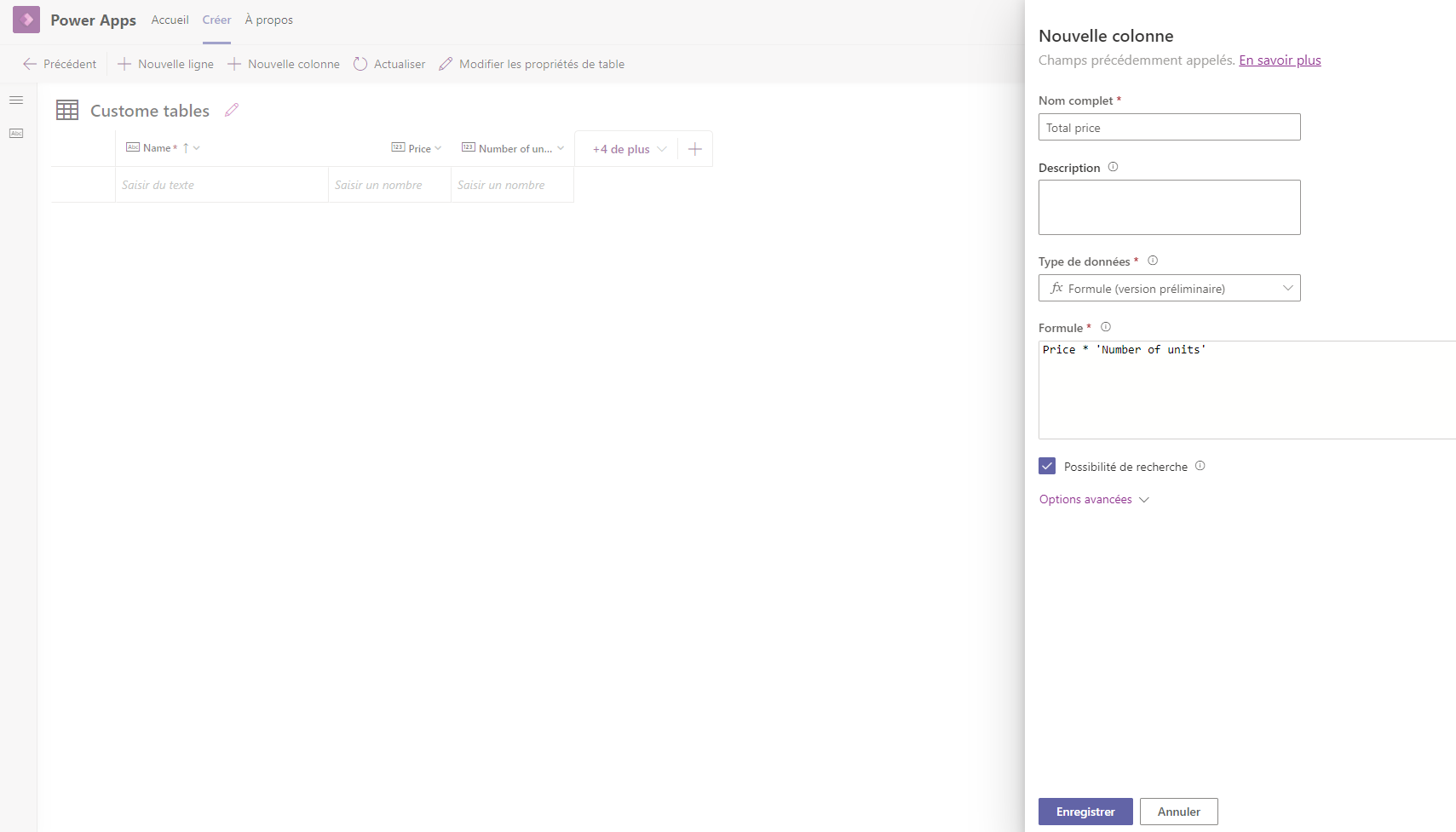Image resolution: width=1456 pixels, height=832 pixels.
Task: Save column with Enregistrer
Action: click(x=1085, y=812)
